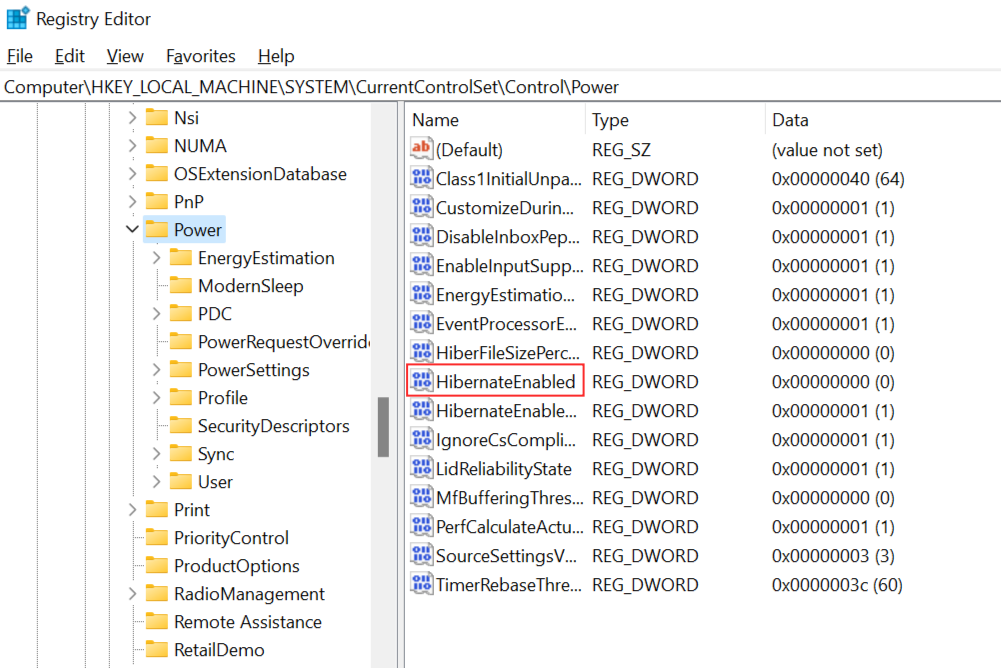Click the DWORD icon beside TimerRebaseThre… value

(422, 585)
